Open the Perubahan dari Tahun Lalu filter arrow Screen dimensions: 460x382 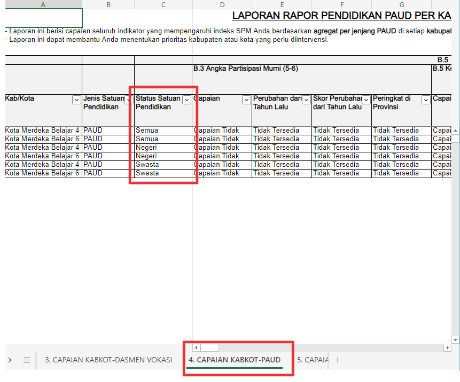(x=306, y=100)
